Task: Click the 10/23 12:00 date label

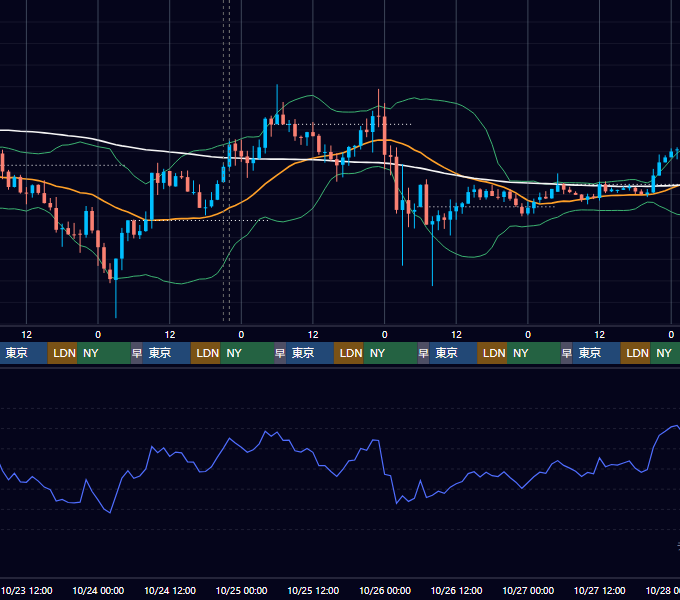Action: pyautogui.click(x=27, y=590)
